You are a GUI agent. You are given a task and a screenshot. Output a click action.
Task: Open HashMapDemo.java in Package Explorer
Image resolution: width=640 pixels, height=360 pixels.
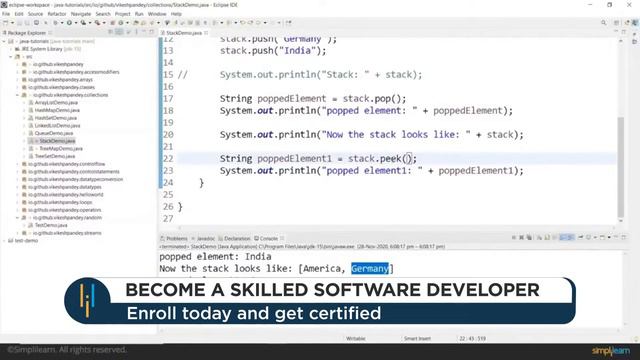(x=57, y=110)
